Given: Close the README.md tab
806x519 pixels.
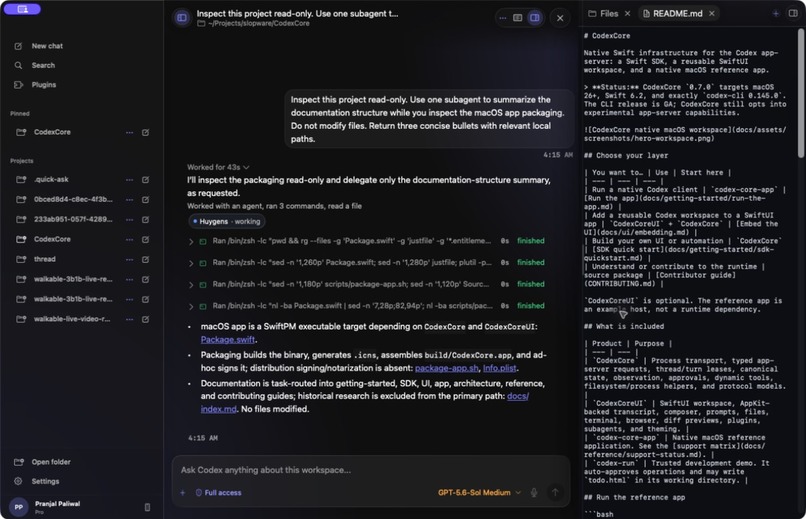Looking at the screenshot, I should coord(711,14).
